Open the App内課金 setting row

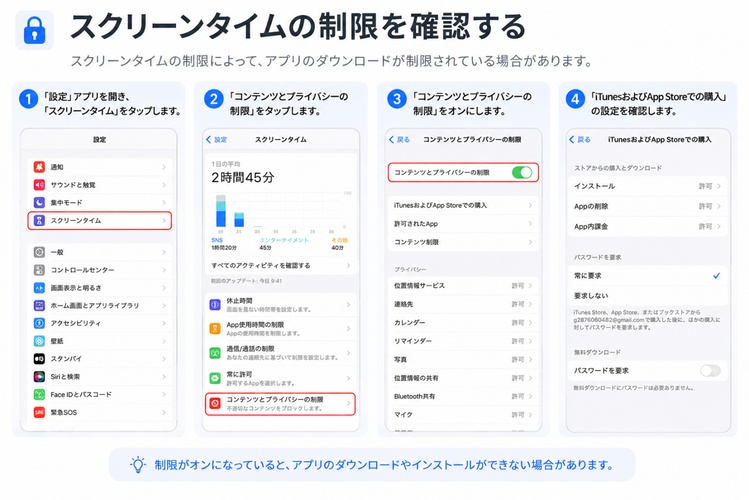click(x=647, y=226)
